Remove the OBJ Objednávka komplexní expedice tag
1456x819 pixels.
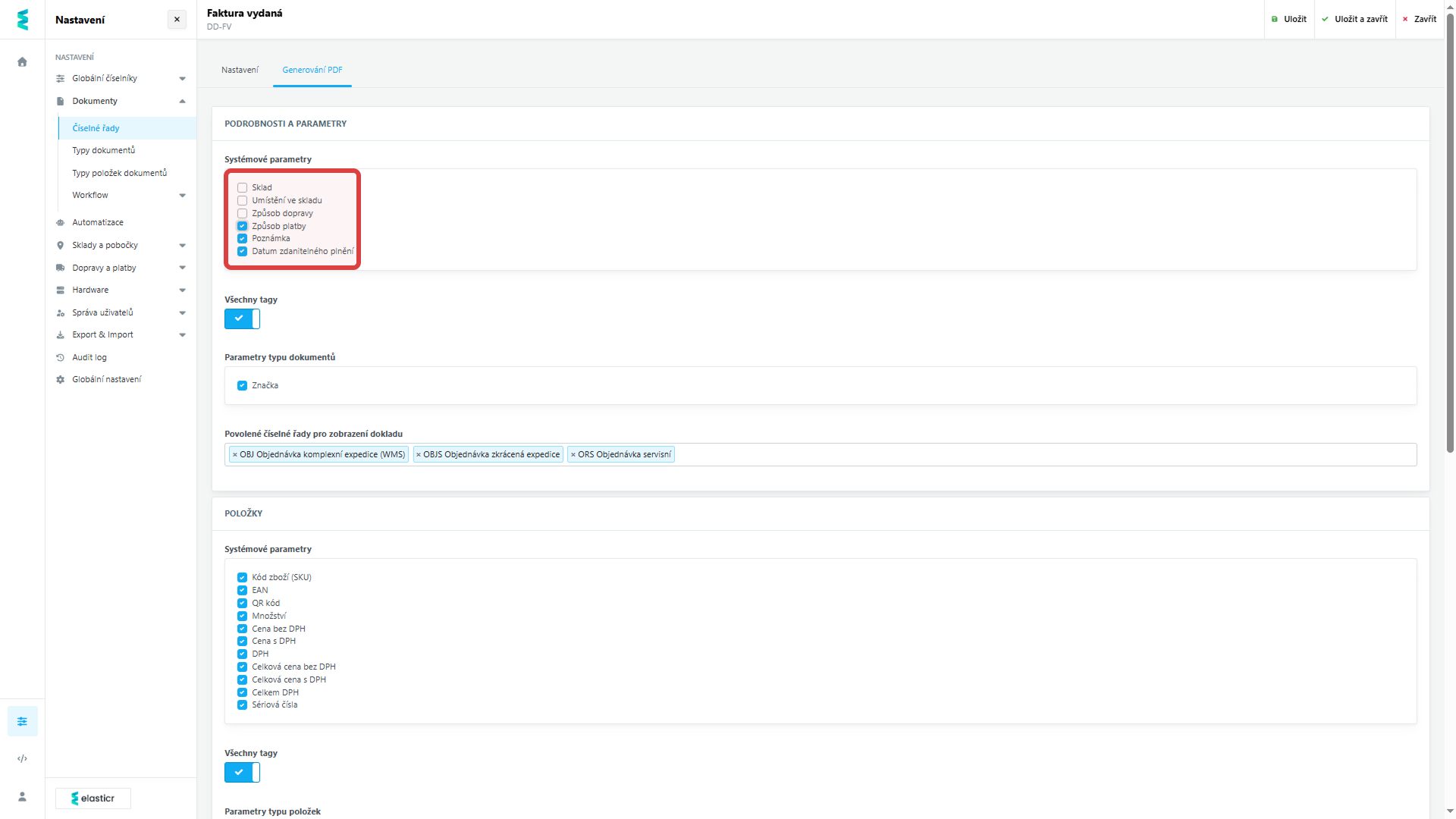click(x=235, y=455)
